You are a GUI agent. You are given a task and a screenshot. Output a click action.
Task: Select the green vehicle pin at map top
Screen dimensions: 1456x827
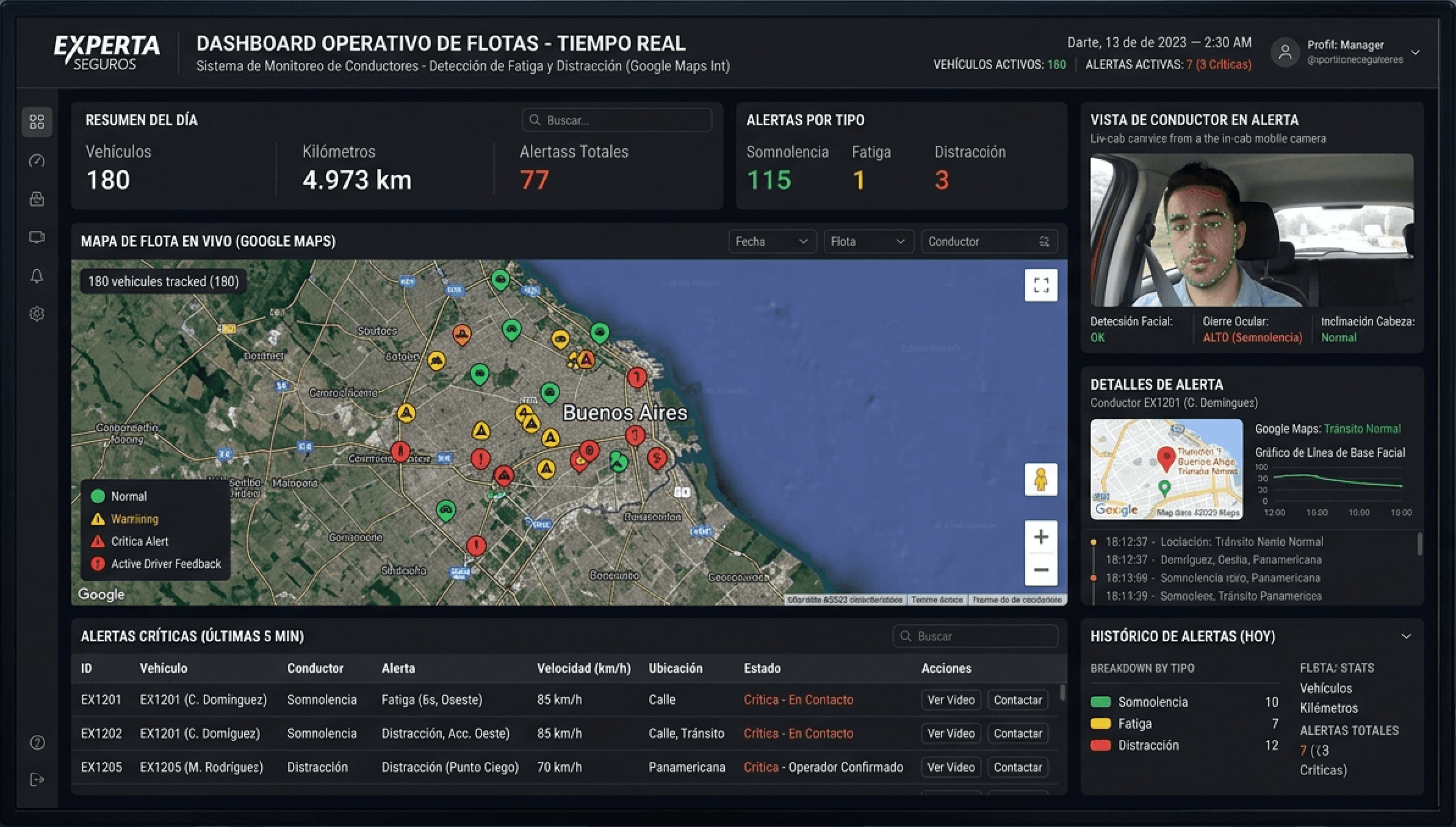[x=500, y=281]
